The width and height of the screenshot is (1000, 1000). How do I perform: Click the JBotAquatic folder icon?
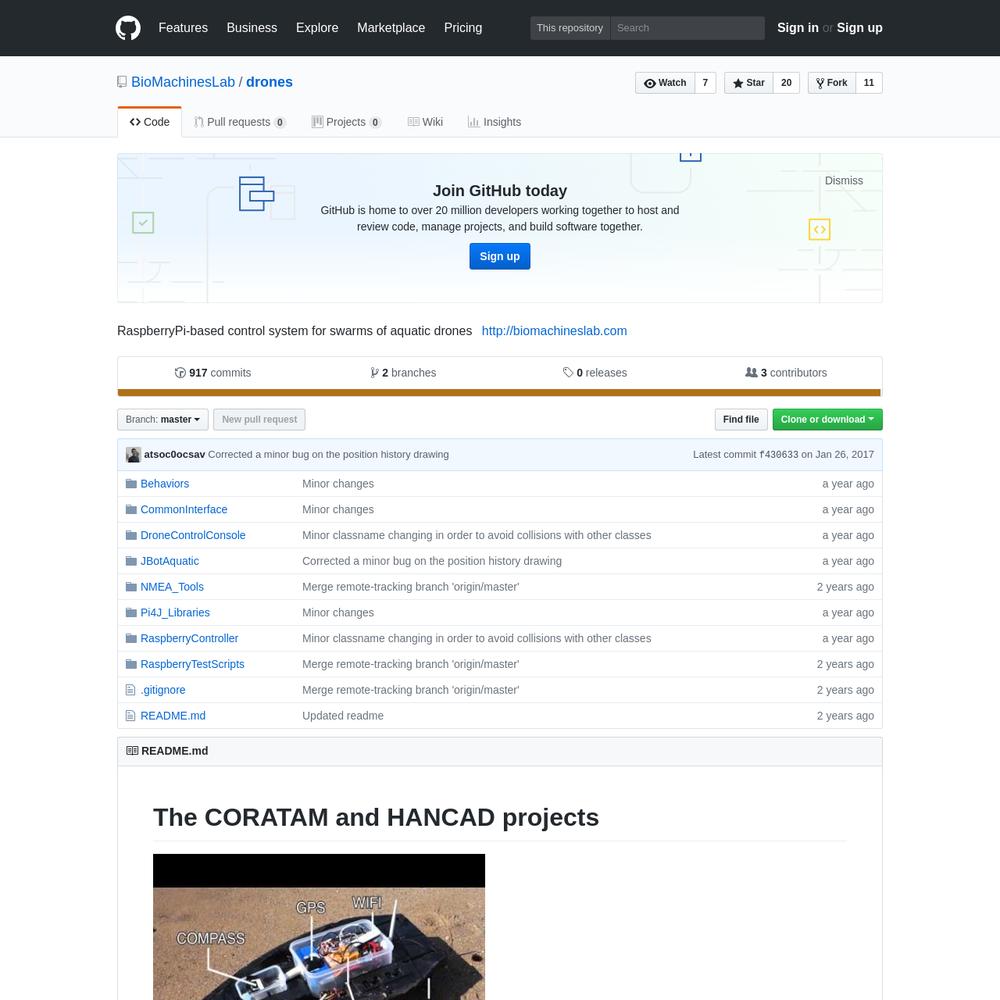pos(131,561)
